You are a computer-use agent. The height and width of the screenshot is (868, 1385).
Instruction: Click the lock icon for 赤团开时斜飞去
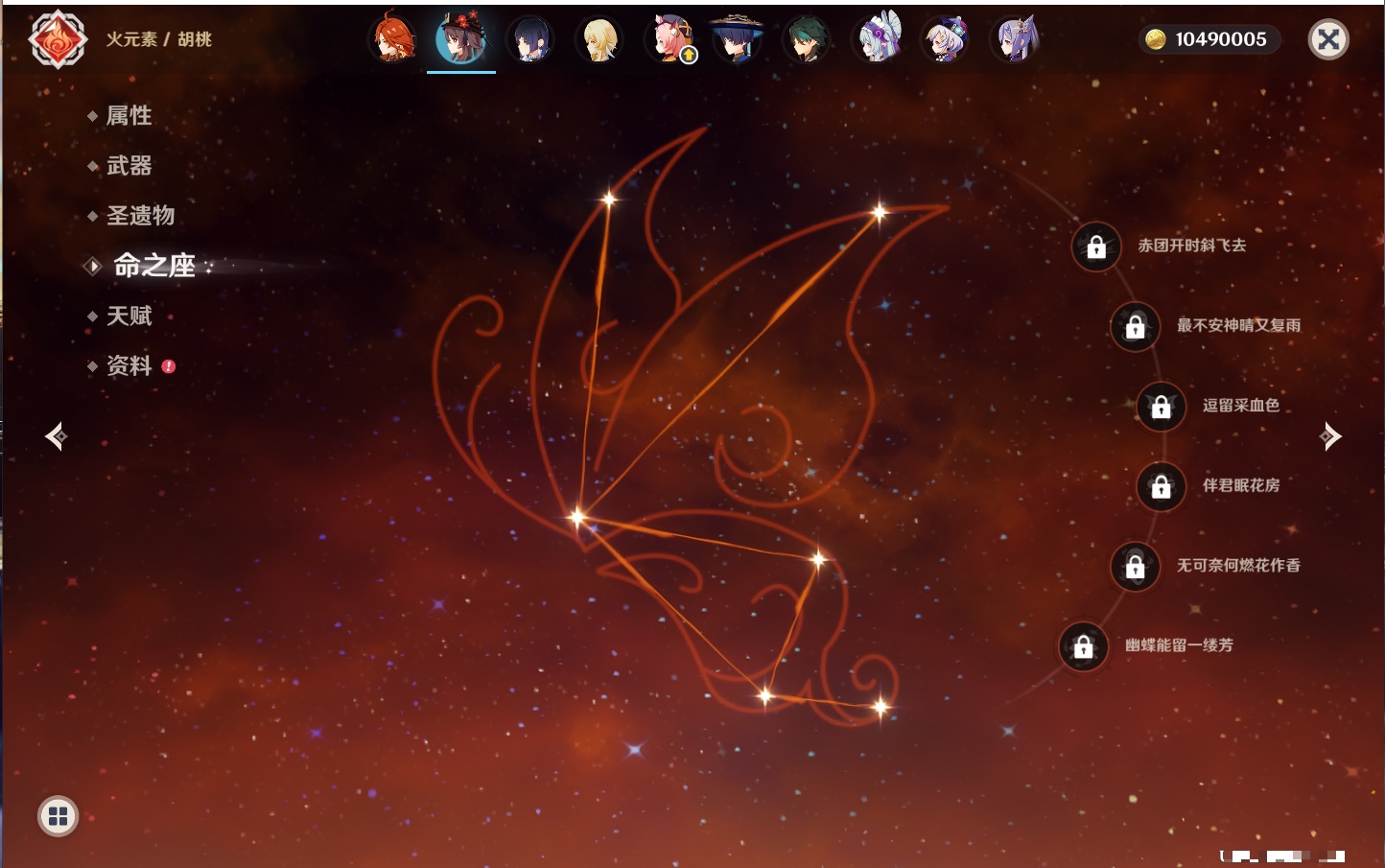point(1096,246)
